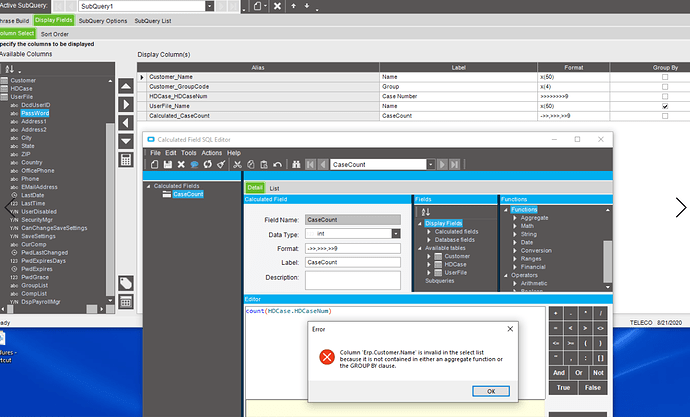This screenshot has width=690, height=417.
Task: Click sort A-Z icon in Available Columns
Action: pyautogui.click(x=9, y=69)
